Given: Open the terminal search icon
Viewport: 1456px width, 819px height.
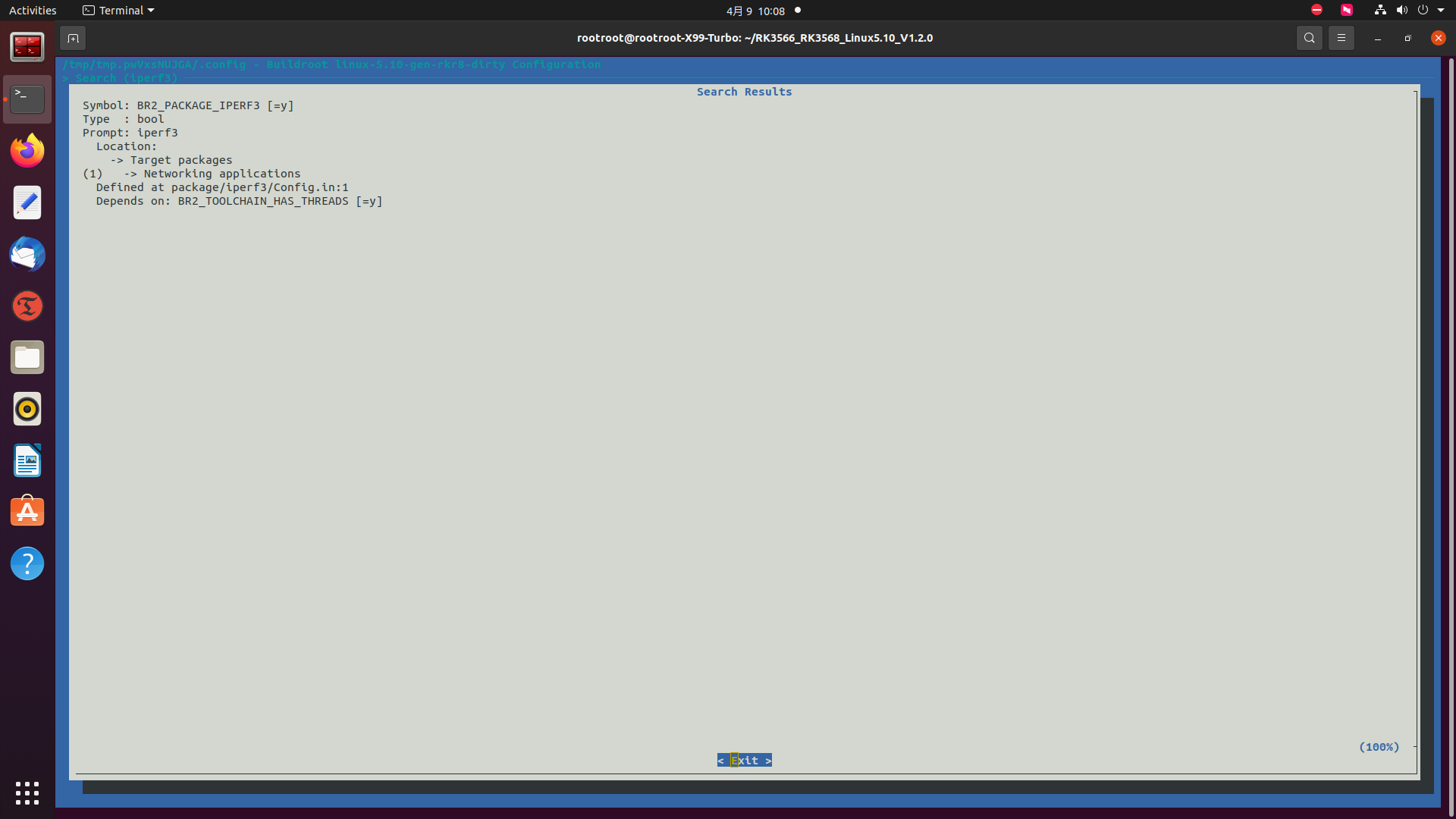Looking at the screenshot, I should coord(1309,38).
